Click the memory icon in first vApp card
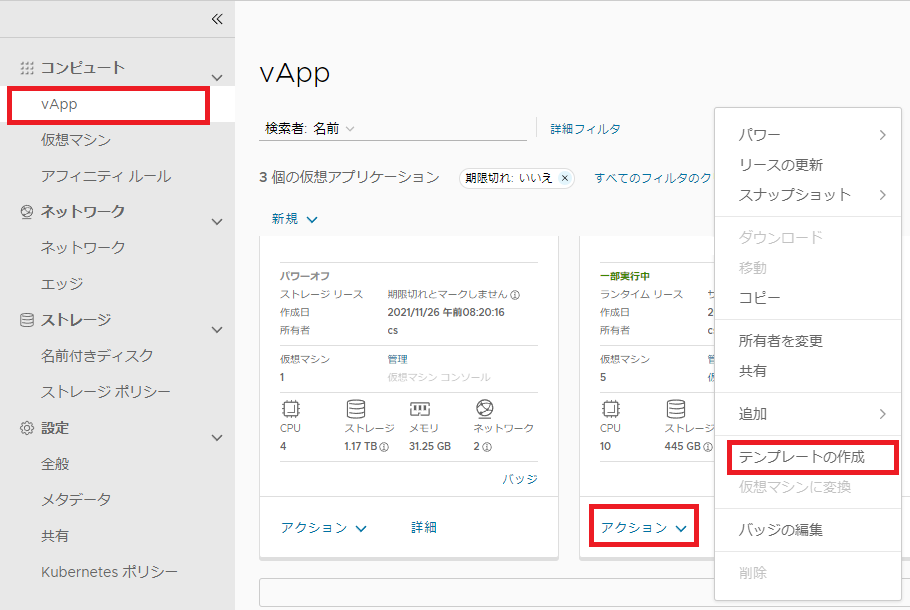 420,408
